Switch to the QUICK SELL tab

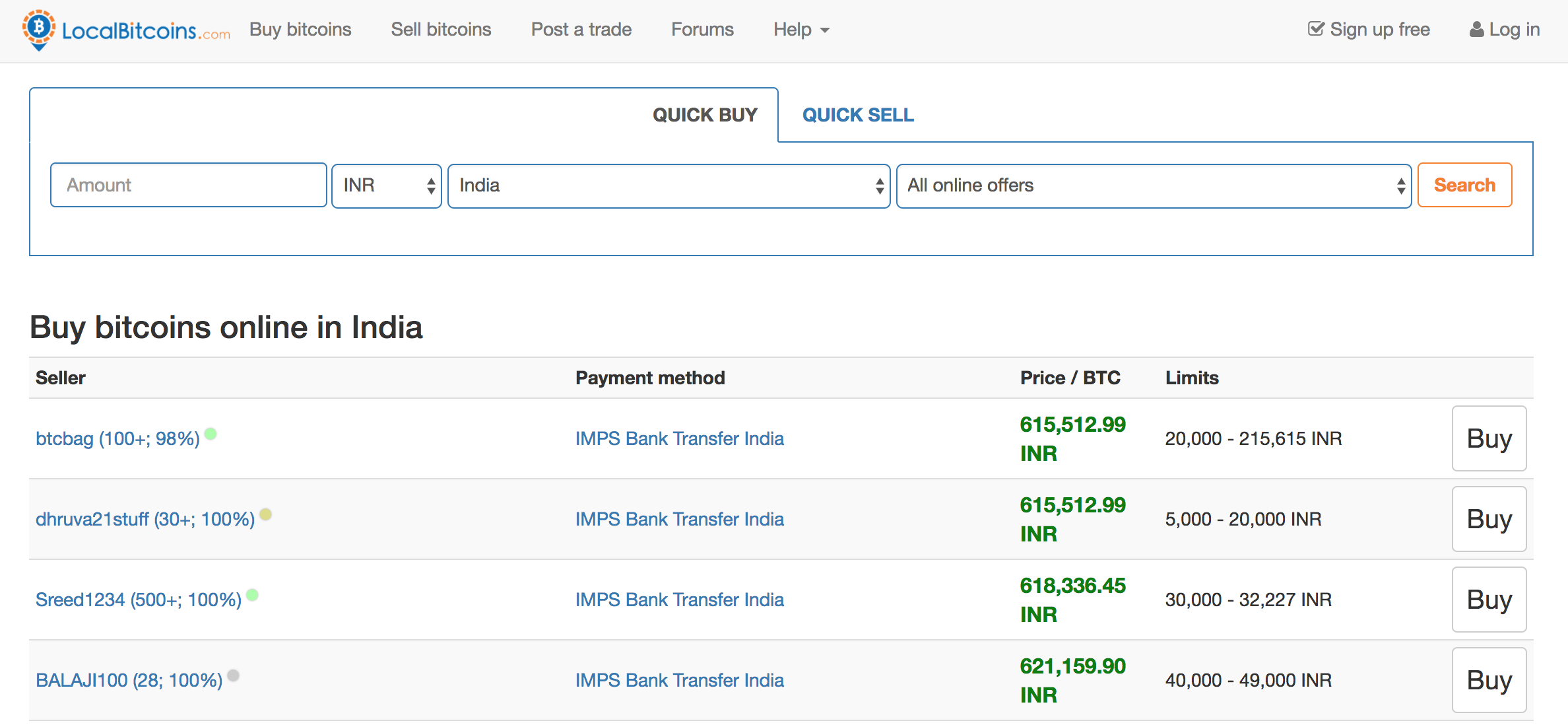tap(858, 115)
